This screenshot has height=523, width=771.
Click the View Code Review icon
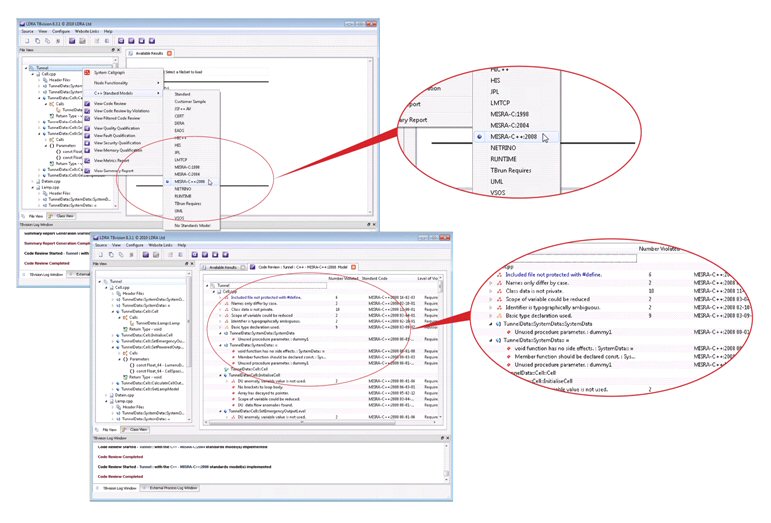click(87, 104)
